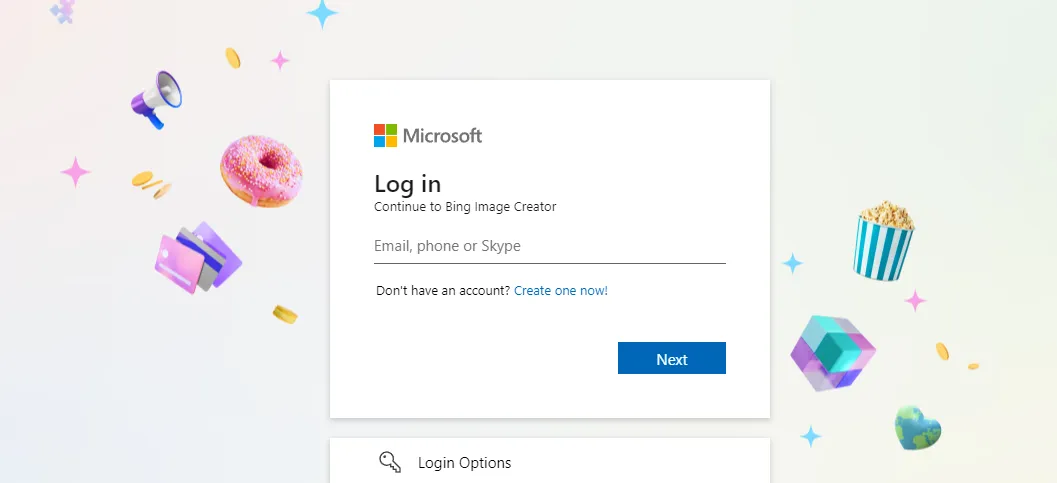This screenshot has width=1057, height=483.
Task: Open the Create one now! link
Action: tap(561, 291)
